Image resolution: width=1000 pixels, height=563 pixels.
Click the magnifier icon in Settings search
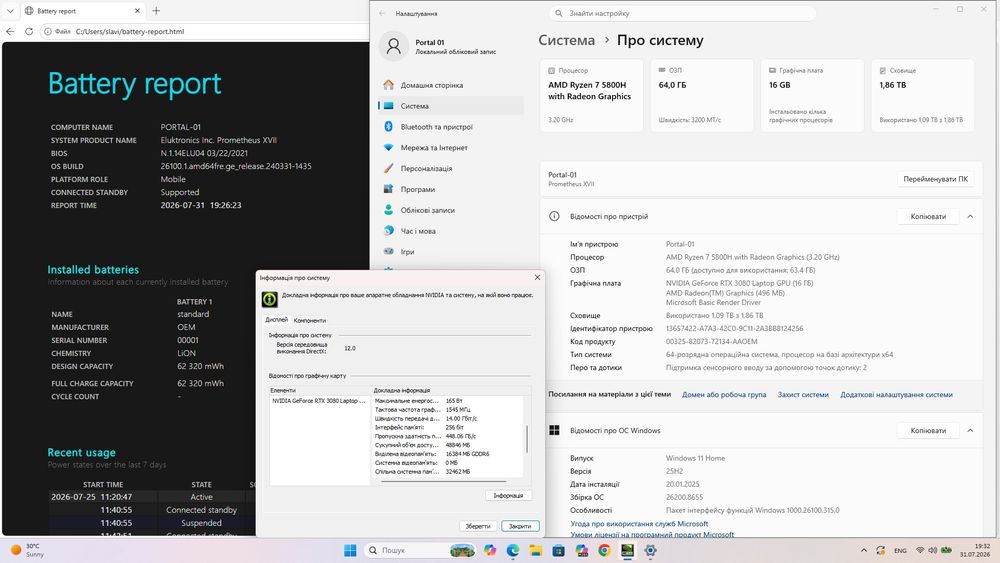pyautogui.click(x=559, y=13)
